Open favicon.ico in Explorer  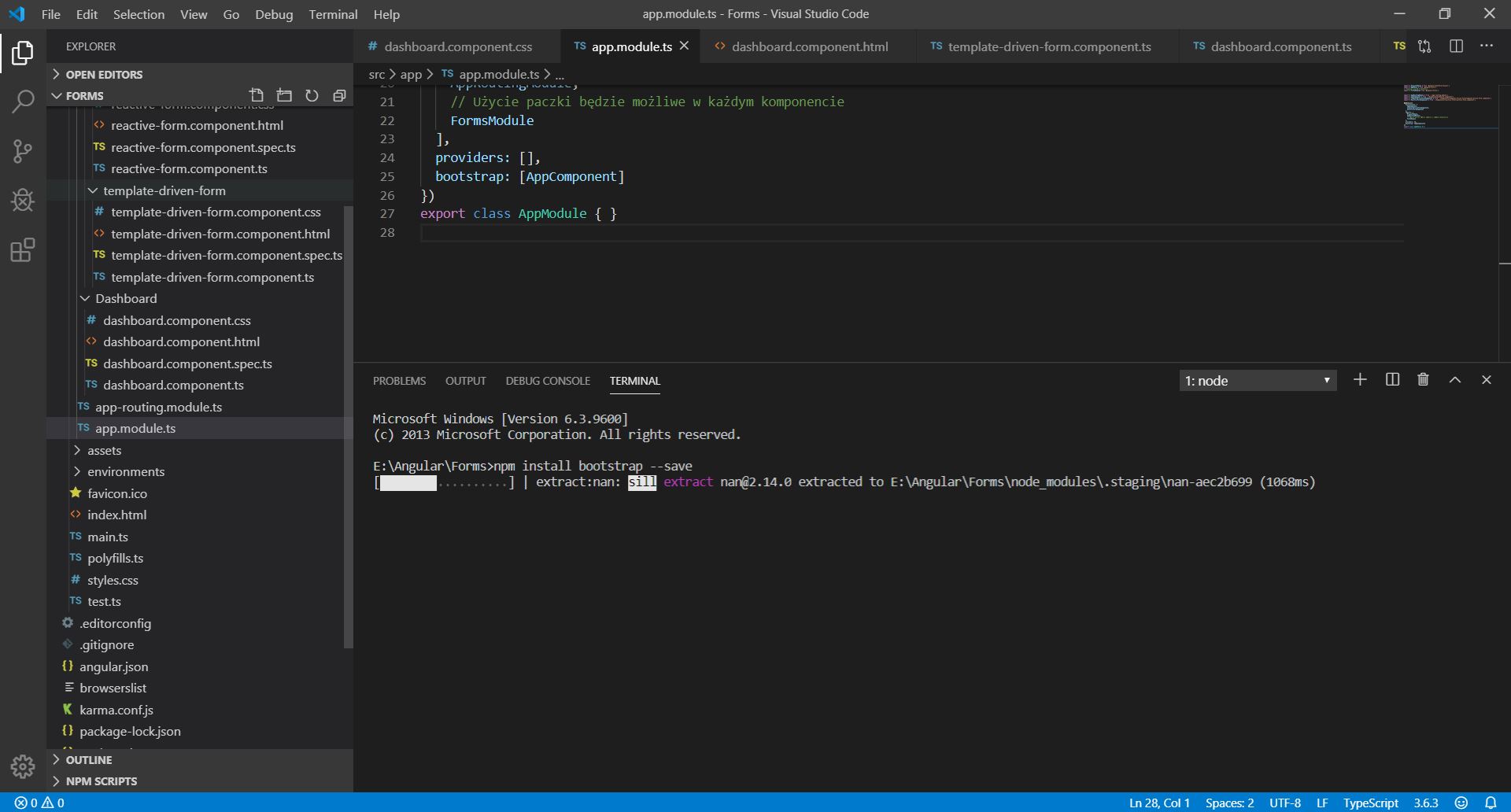[x=200, y=493]
